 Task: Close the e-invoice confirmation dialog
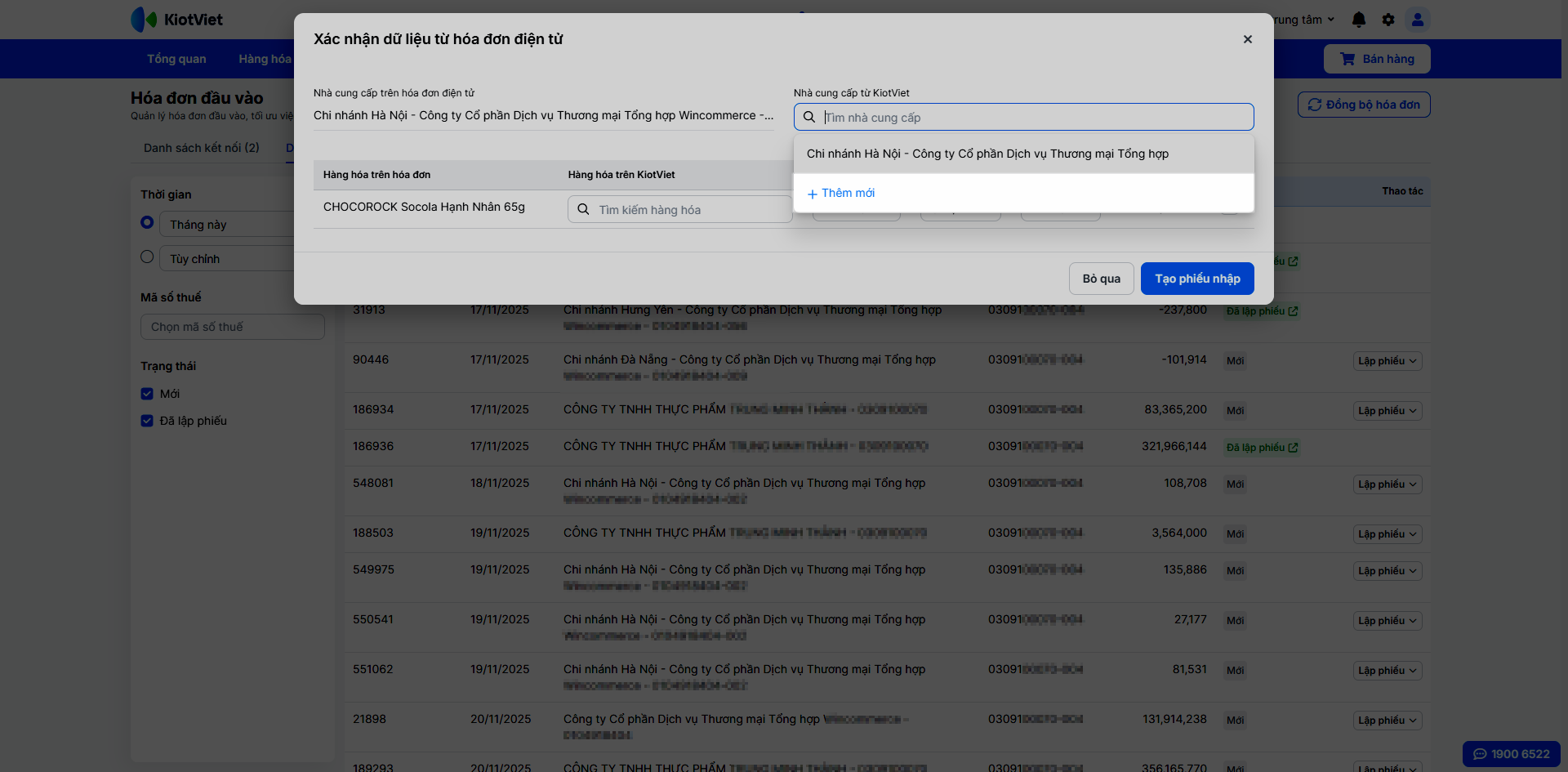pyautogui.click(x=1248, y=39)
